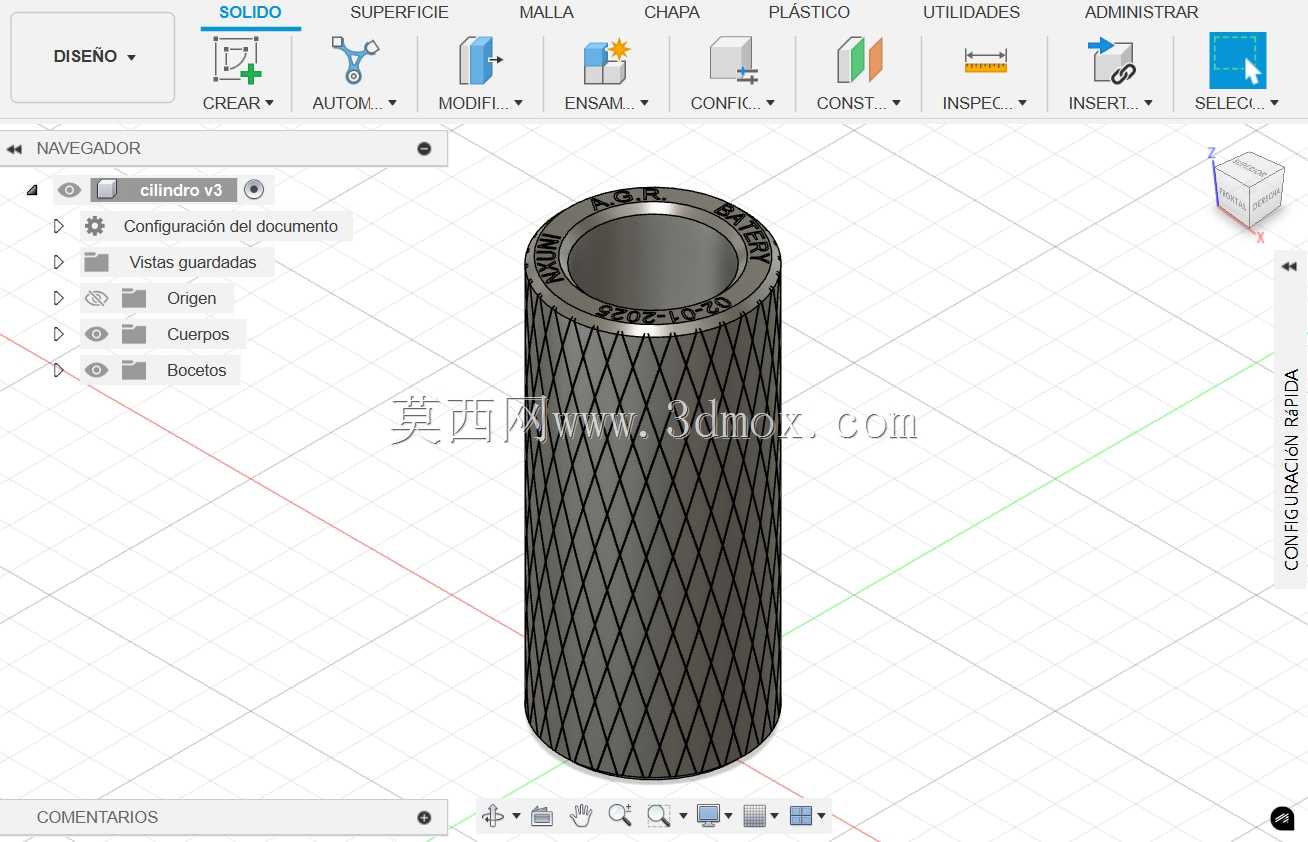1308x842 pixels.
Task: Show the hidden Origen folder
Action: click(x=96, y=298)
